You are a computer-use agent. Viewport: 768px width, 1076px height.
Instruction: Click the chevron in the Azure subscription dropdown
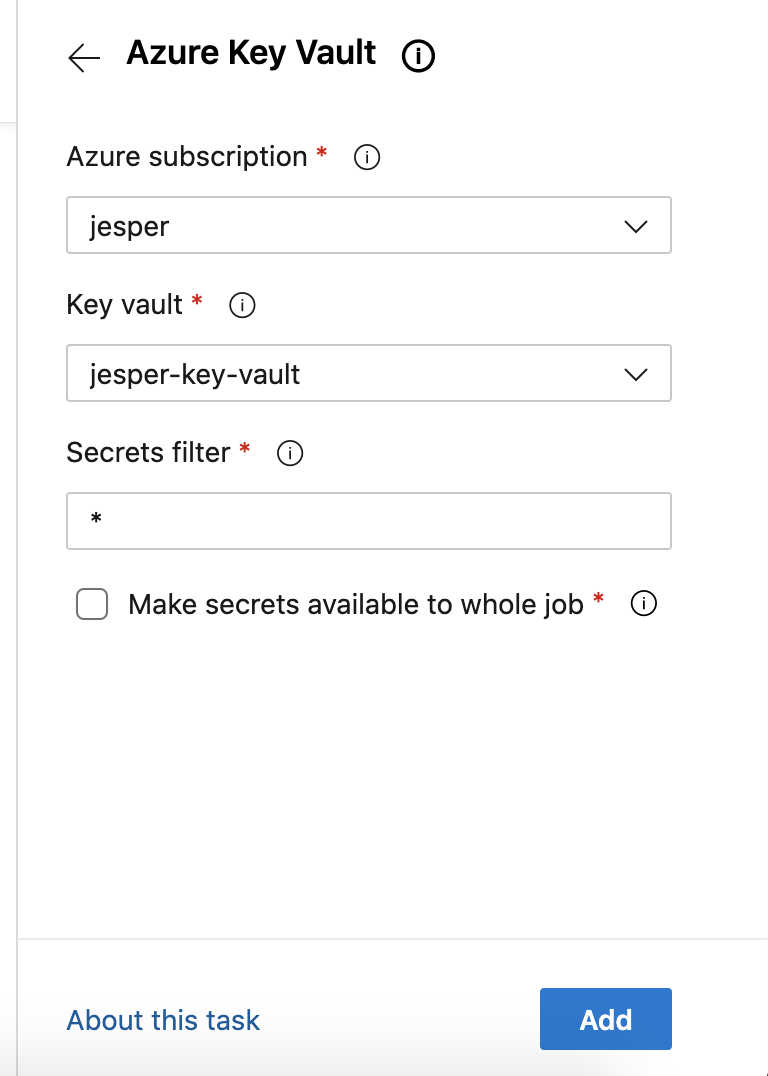click(x=636, y=227)
